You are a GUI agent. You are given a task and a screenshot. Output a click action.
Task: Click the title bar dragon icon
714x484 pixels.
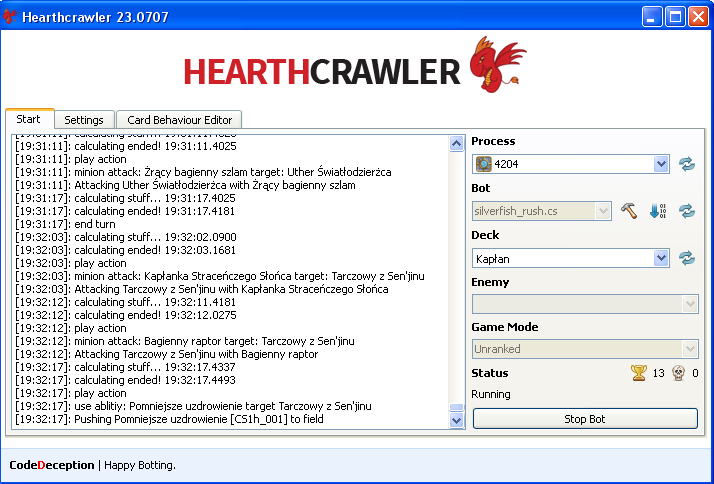pos(10,17)
